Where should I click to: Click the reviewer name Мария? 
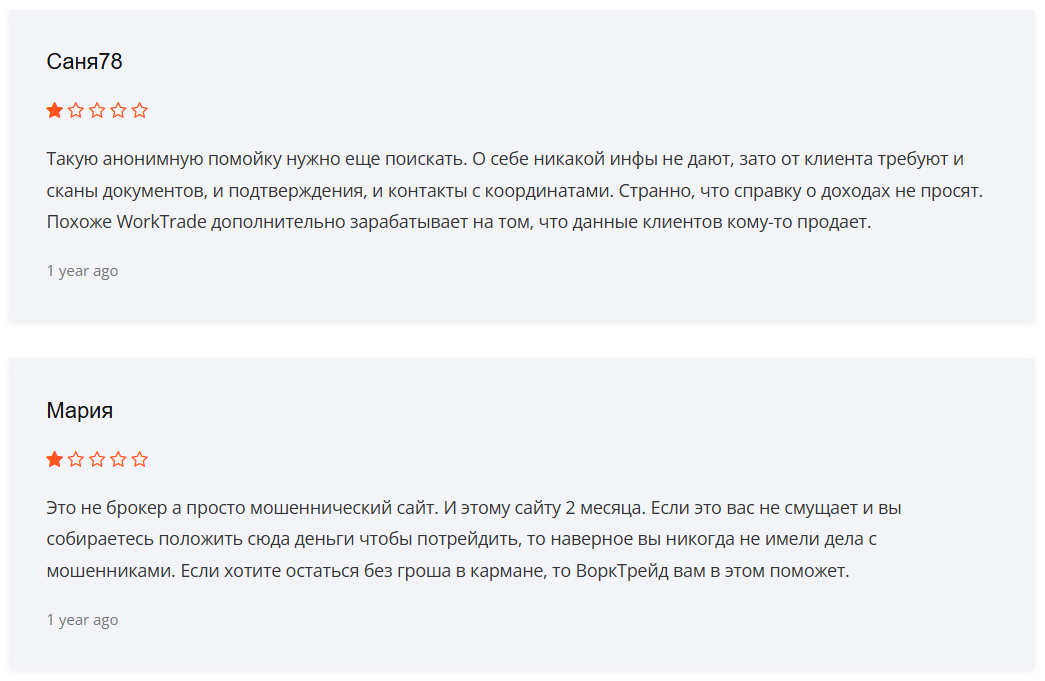80,410
